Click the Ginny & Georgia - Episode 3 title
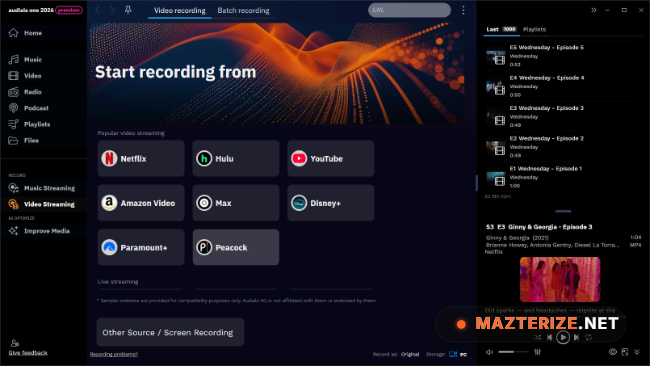The image size is (650, 366). [539, 227]
